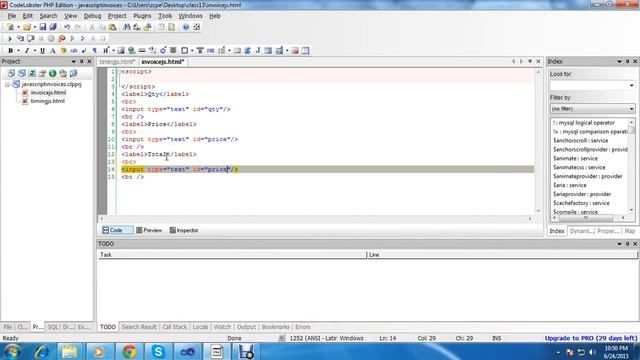
Task: Click the Find binoculars icon
Action: (127, 27)
